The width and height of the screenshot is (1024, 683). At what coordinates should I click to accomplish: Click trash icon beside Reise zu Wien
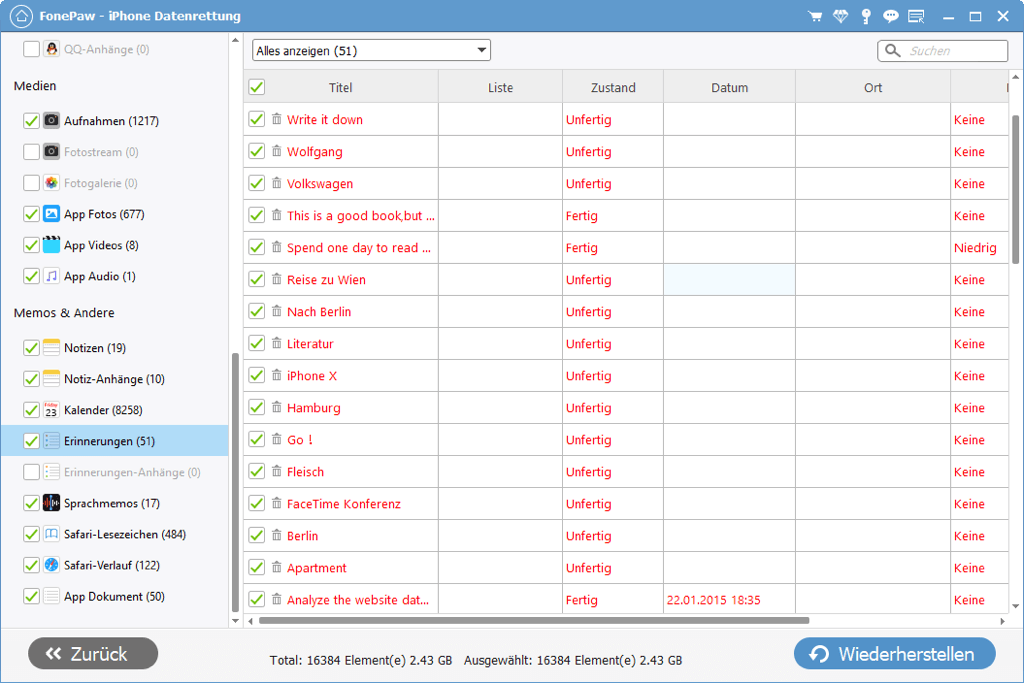click(x=277, y=279)
